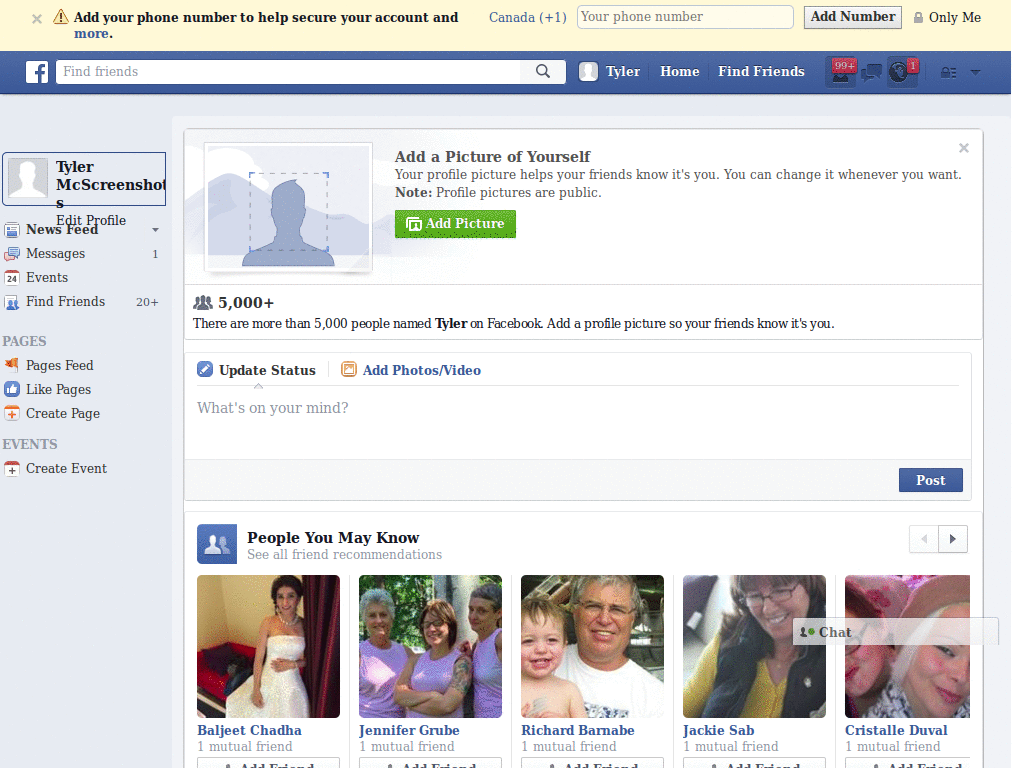
Task: Open the Canada (+1) country code selector
Action: 527,17
